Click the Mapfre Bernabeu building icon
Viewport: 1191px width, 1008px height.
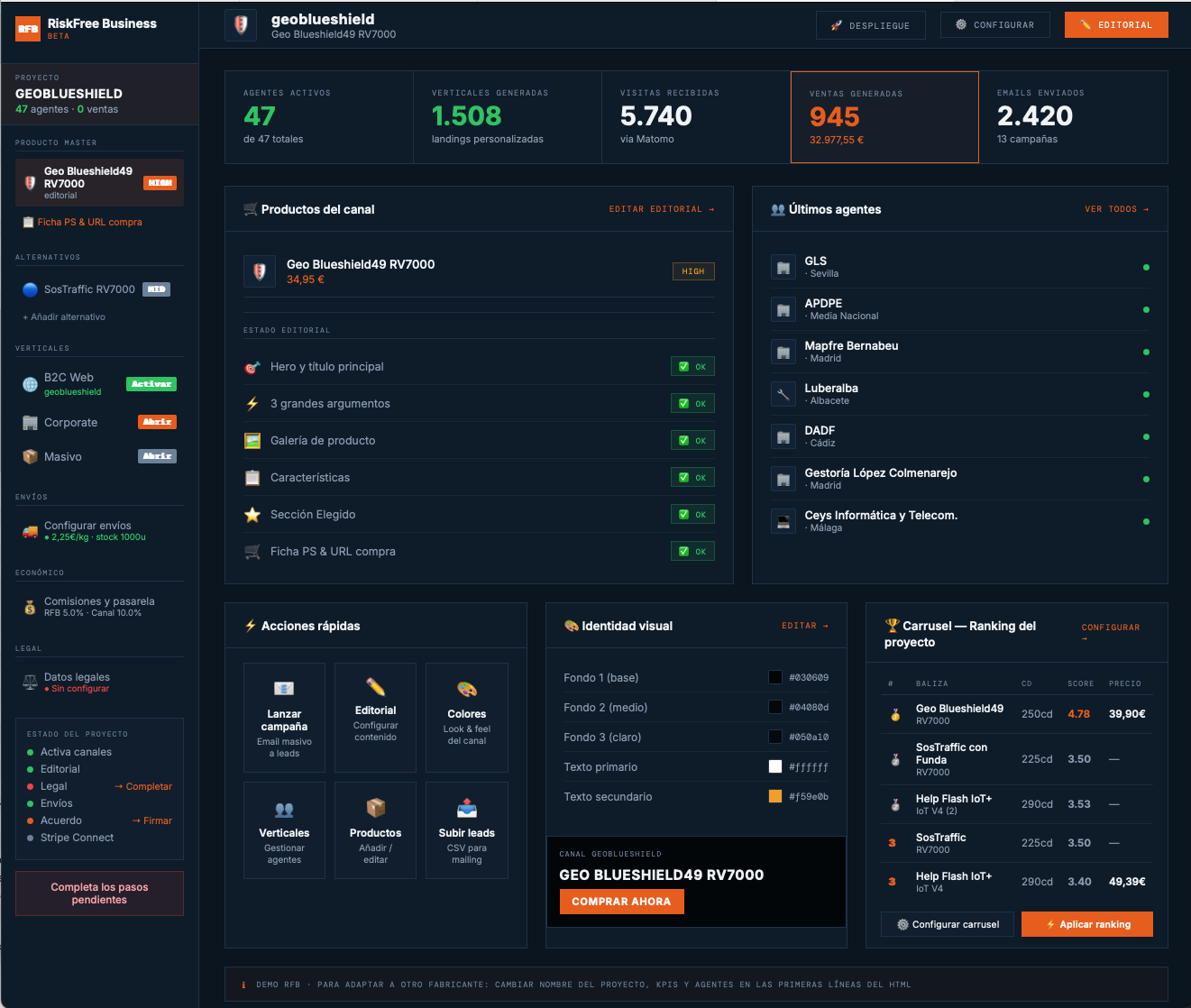click(783, 352)
